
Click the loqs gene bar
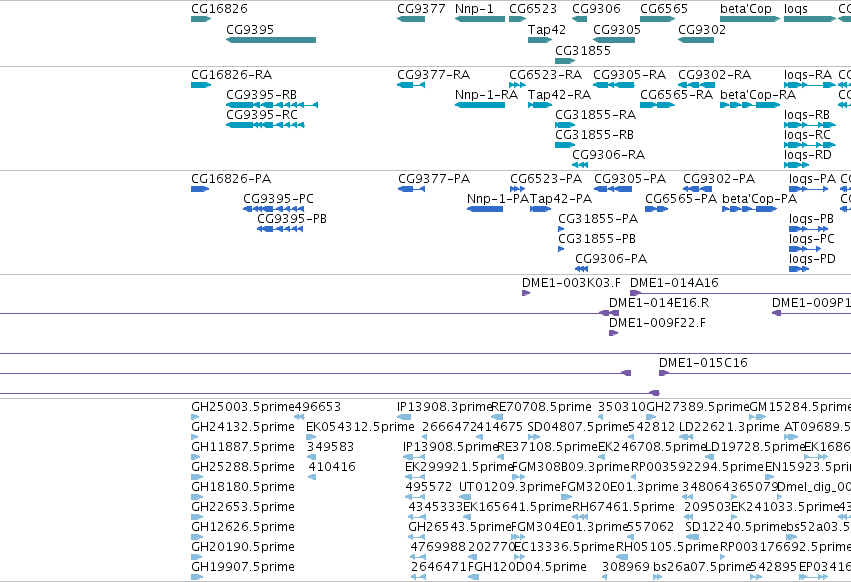[x=810, y=19]
